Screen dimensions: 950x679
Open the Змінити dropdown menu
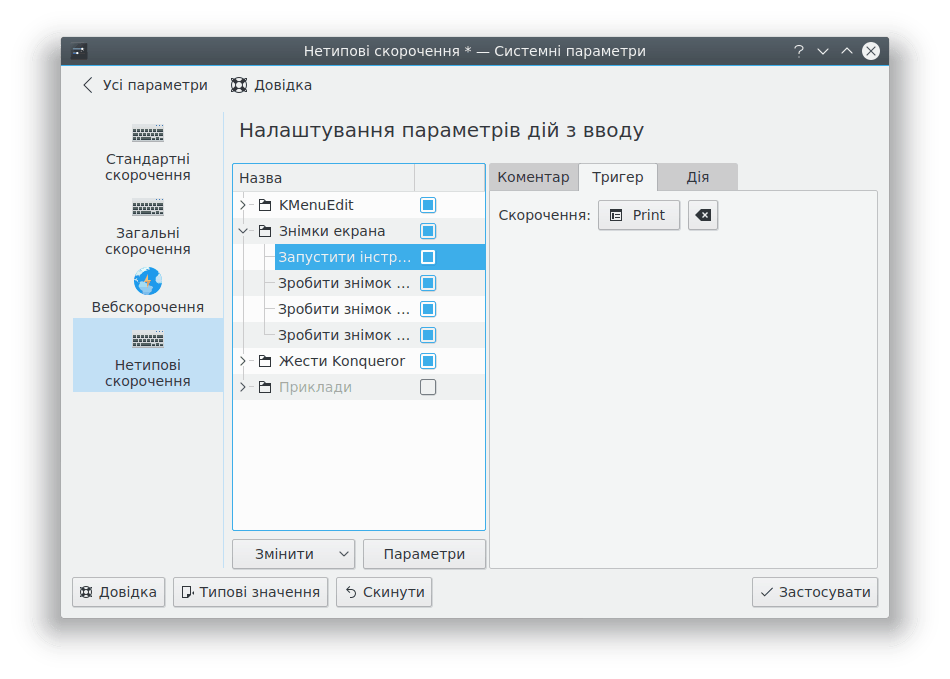click(343, 554)
